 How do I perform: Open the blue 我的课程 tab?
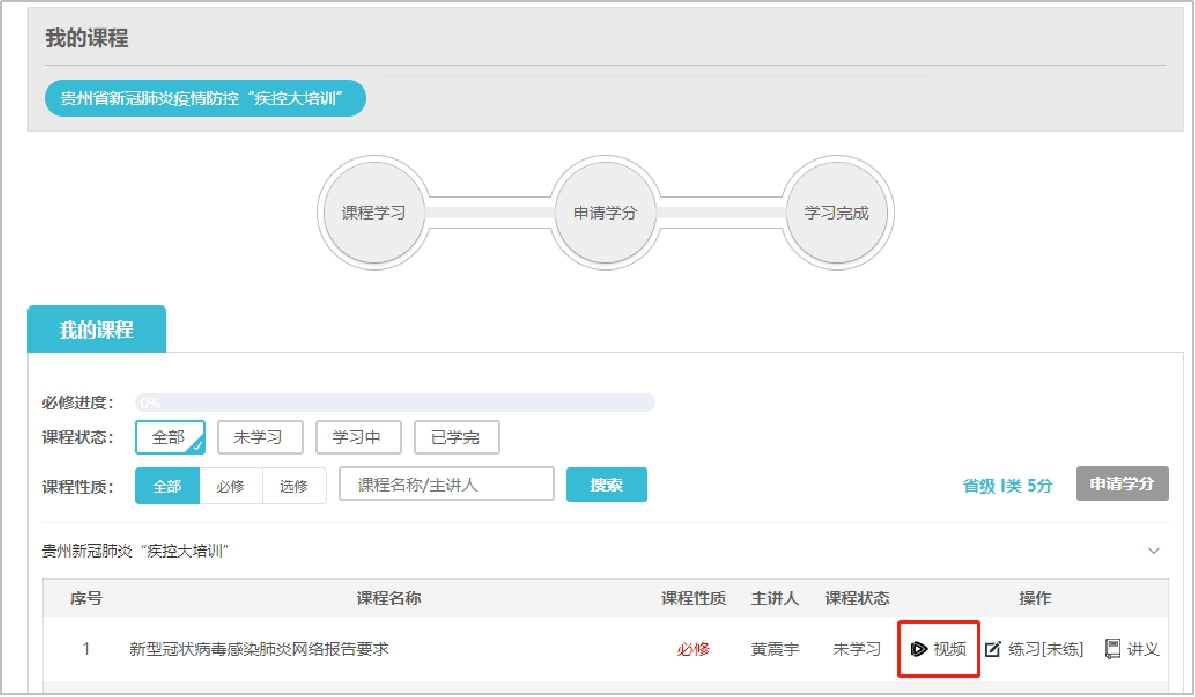point(96,330)
